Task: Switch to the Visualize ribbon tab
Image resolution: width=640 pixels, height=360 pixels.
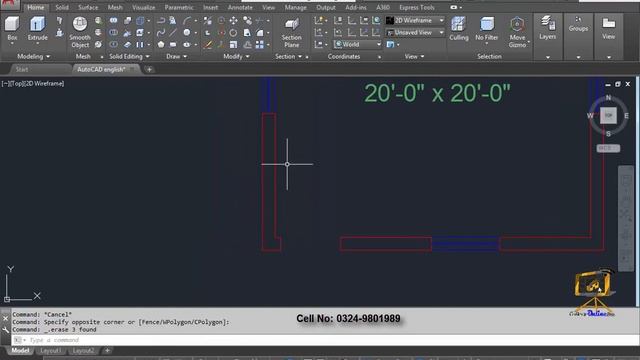Action: [144, 7]
